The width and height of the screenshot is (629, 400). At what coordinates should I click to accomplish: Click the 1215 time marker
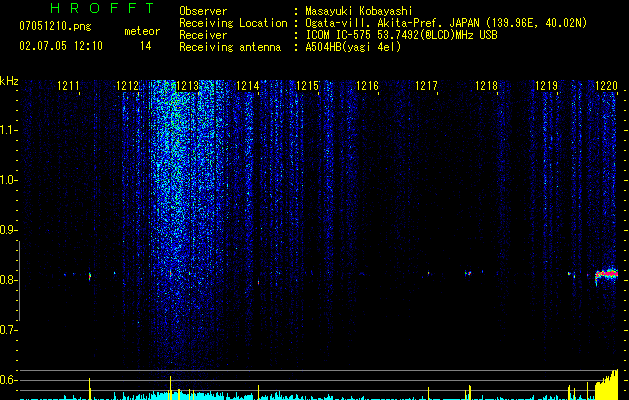307,85
